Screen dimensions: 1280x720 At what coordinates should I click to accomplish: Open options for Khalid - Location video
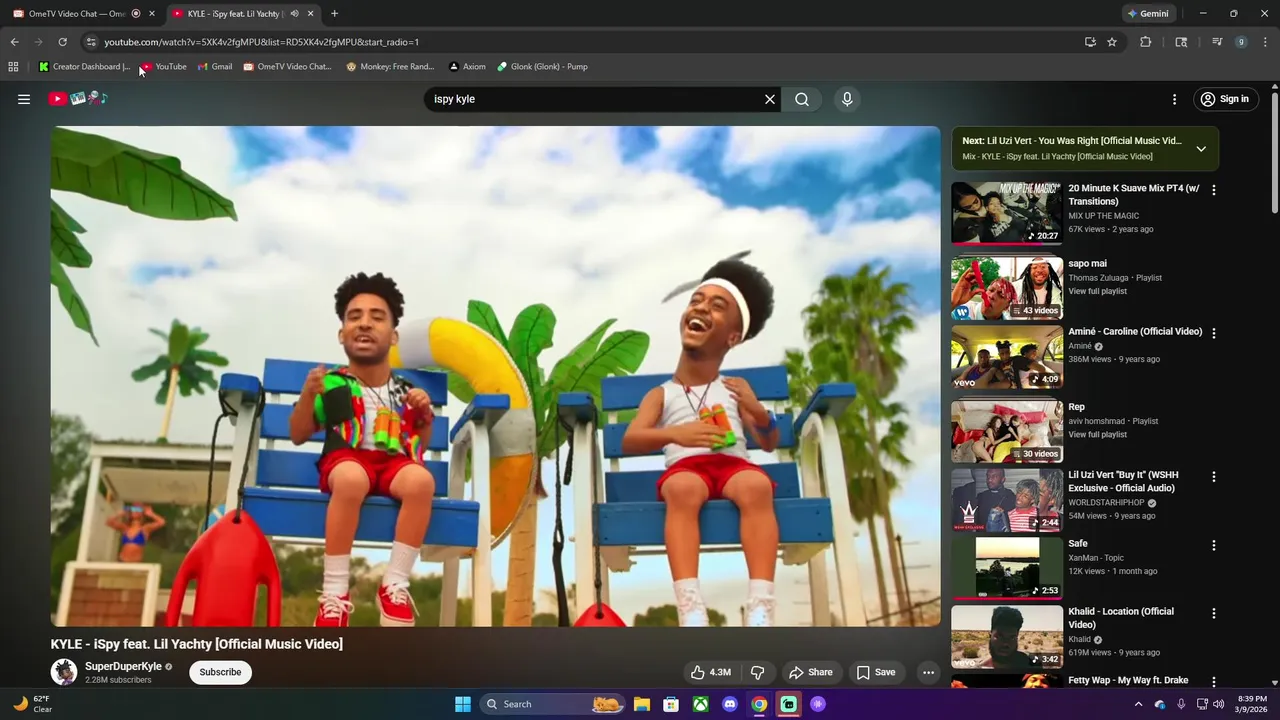point(1214,613)
